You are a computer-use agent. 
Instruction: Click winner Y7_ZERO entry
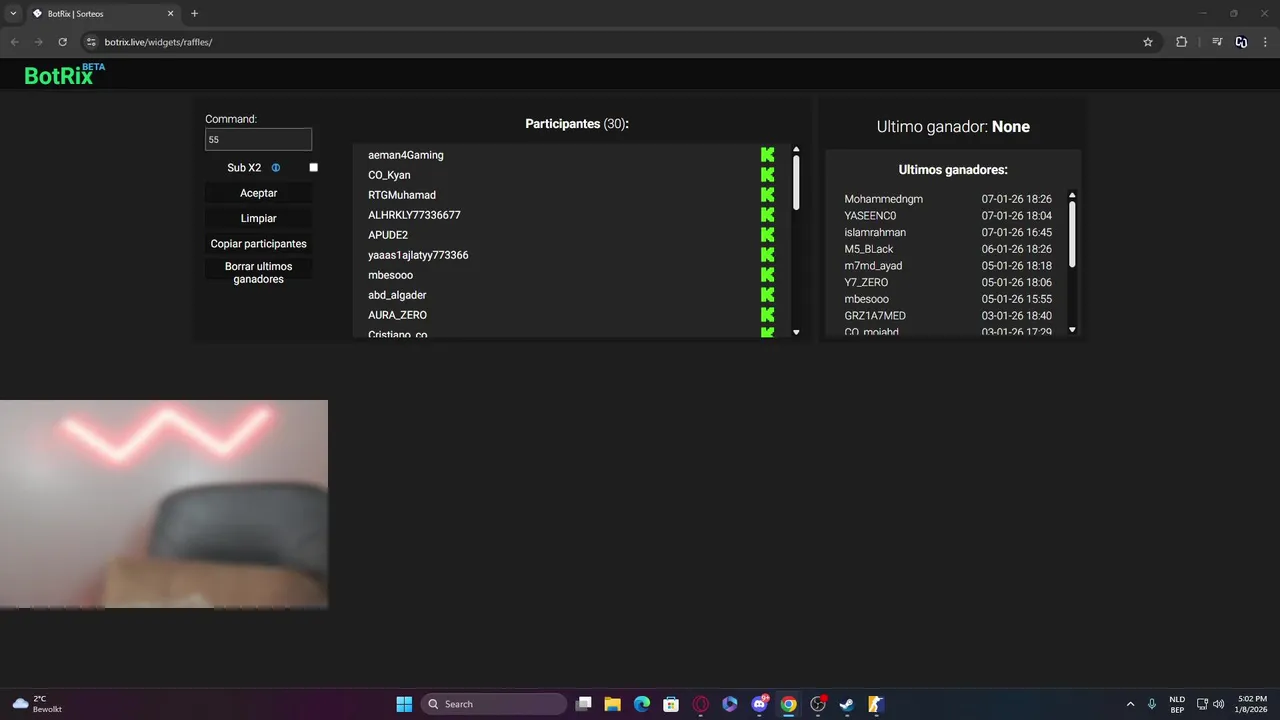[866, 282]
